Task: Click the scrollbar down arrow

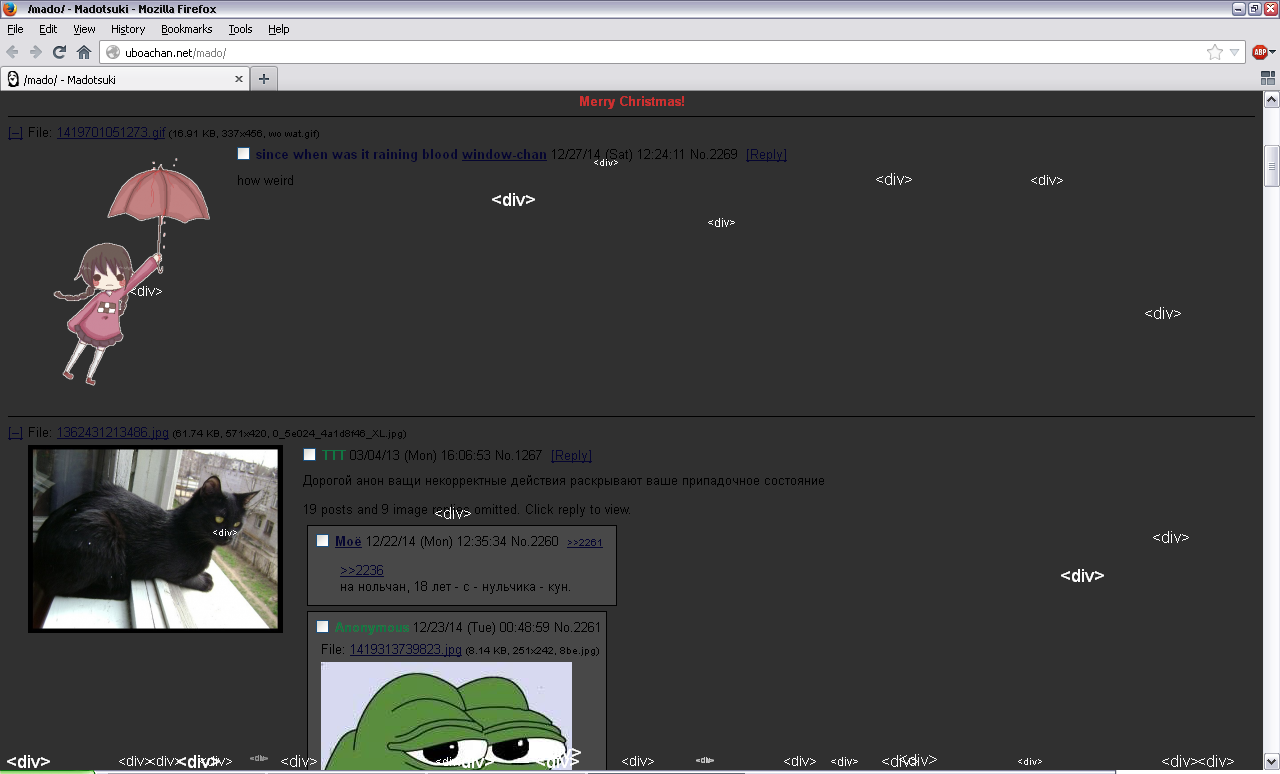Action: [1272, 761]
